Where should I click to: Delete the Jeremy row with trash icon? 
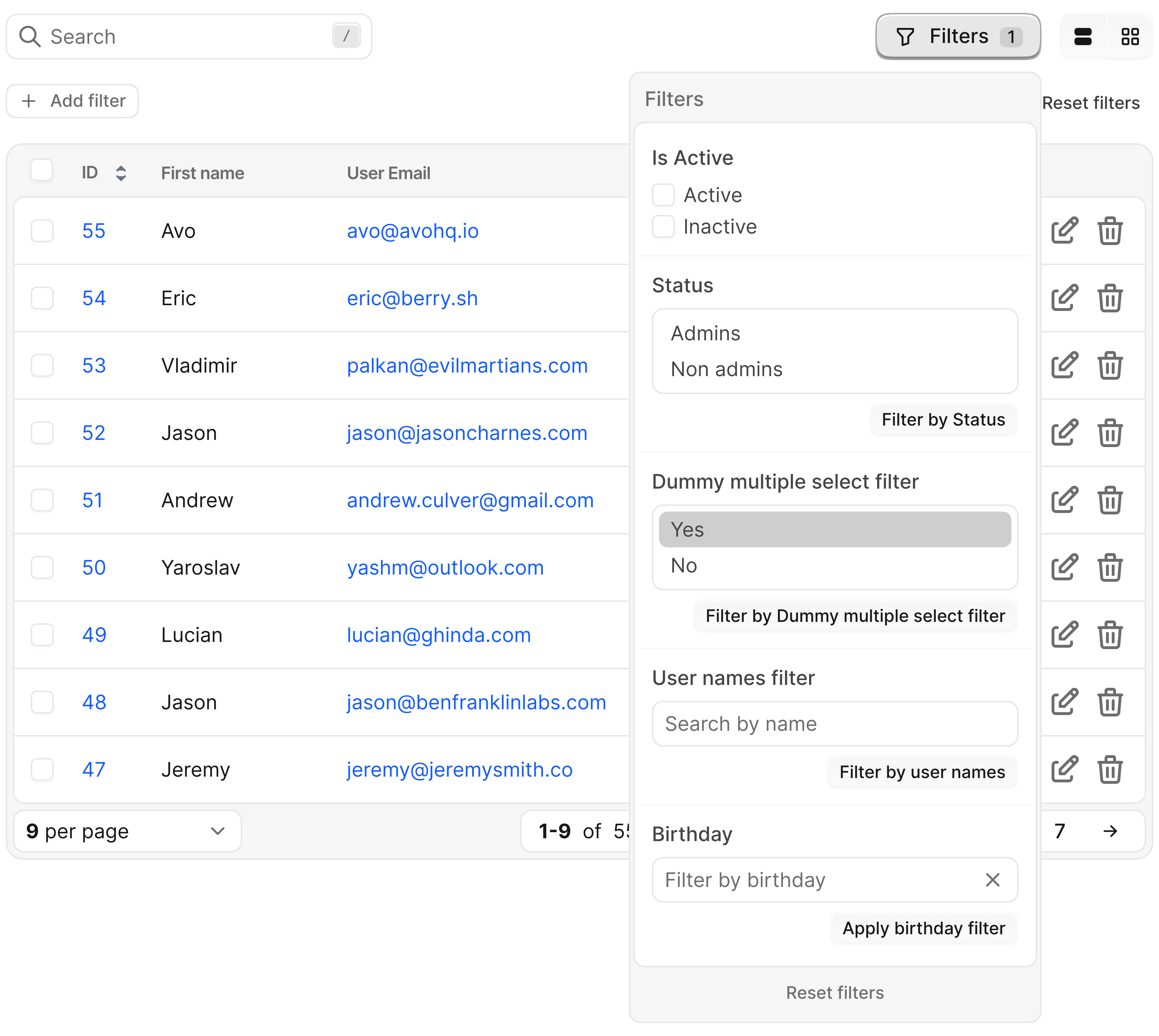(x=1110, y=769)
